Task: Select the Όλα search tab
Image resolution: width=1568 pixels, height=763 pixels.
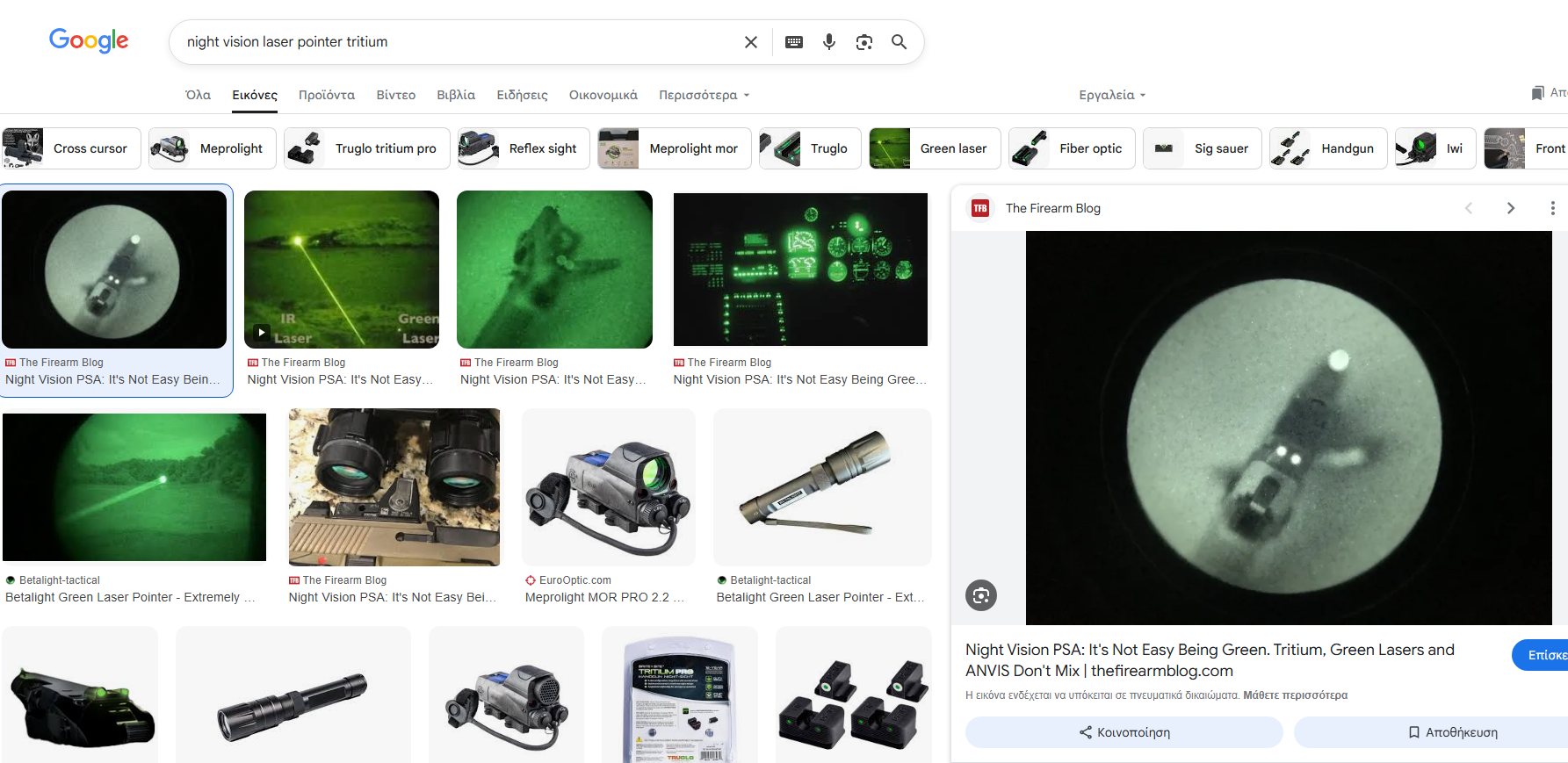Action: click(x=198, y=95)
